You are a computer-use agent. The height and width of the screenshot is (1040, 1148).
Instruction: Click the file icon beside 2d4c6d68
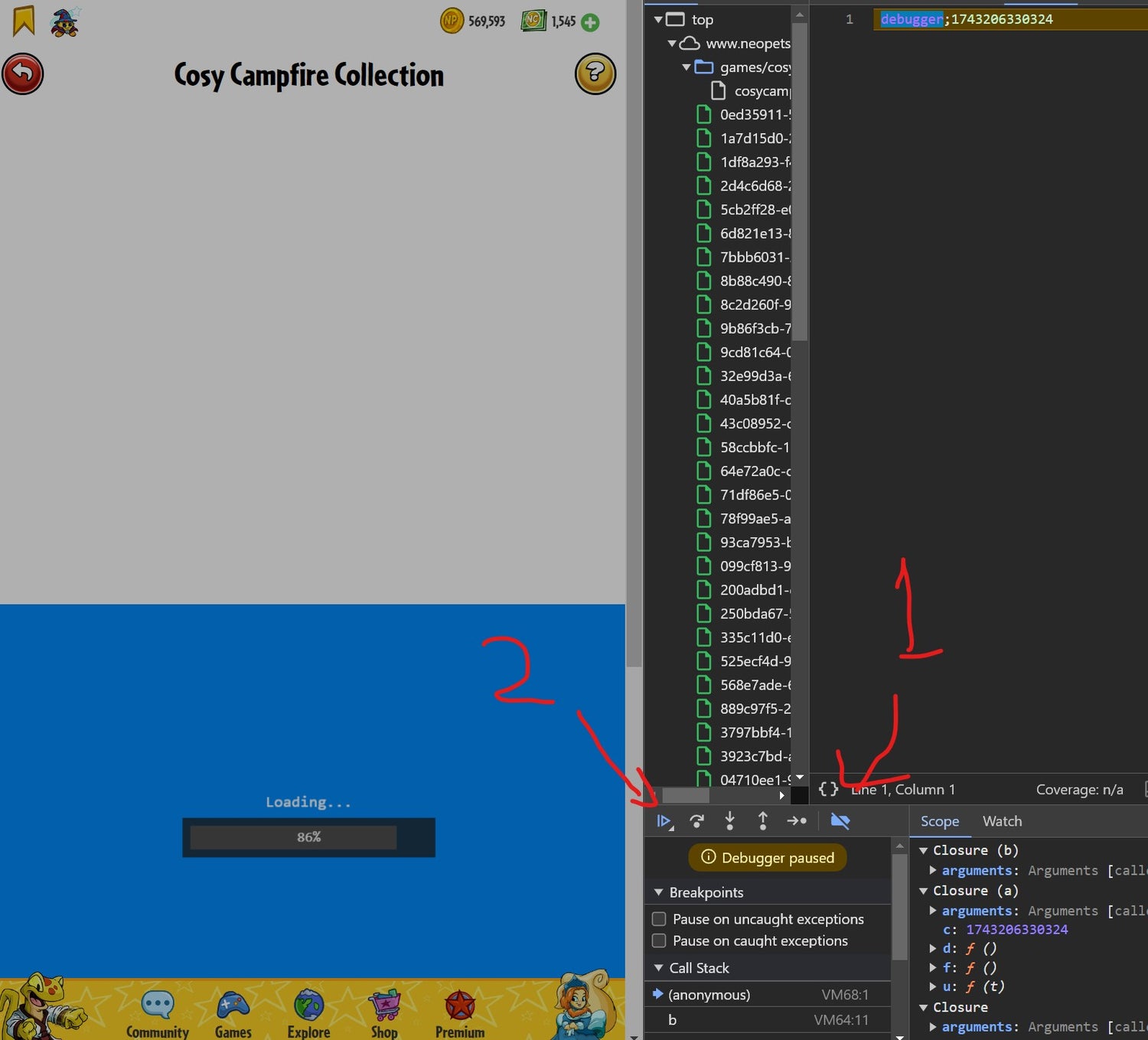tap(704, 186)
